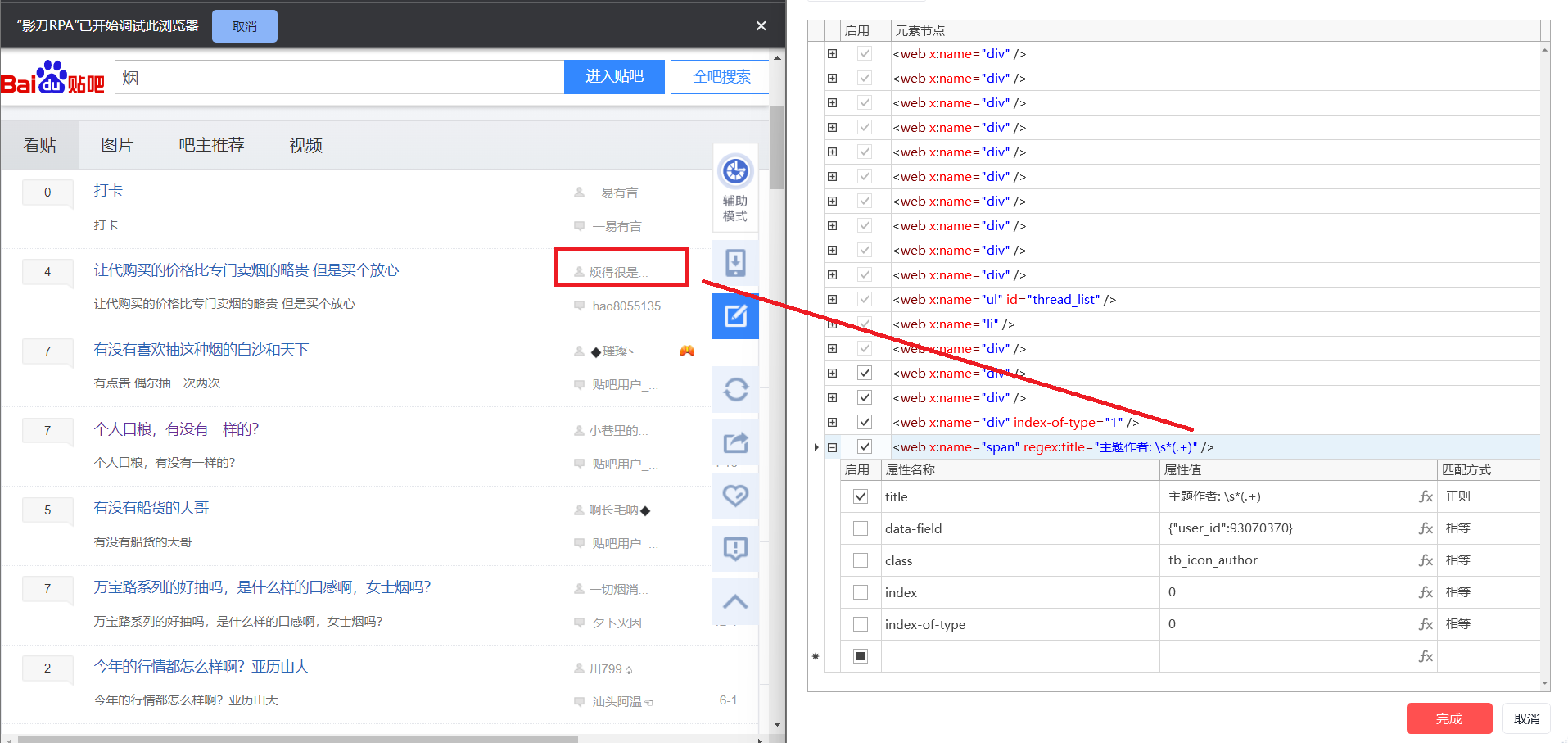Screen dimensions: 1568x743
Task: Expand the div index-of-type node
Action: tap(832, 423)
